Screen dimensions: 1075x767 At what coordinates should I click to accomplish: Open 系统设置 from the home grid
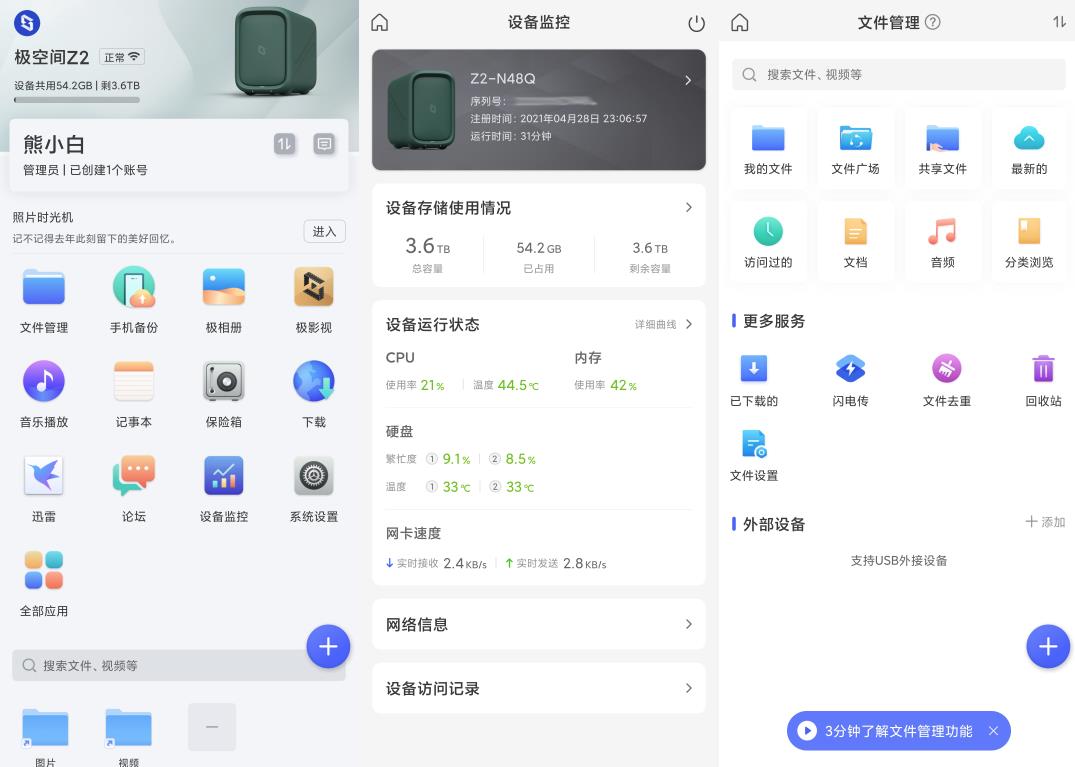point(313,475)
